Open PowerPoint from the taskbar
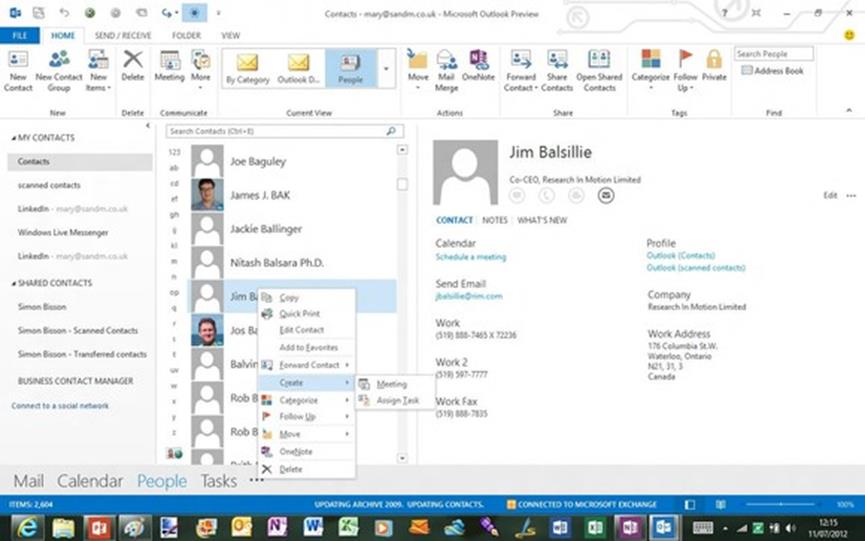The width and height of the screenshot is (865, 541). [x=99, y=528]
